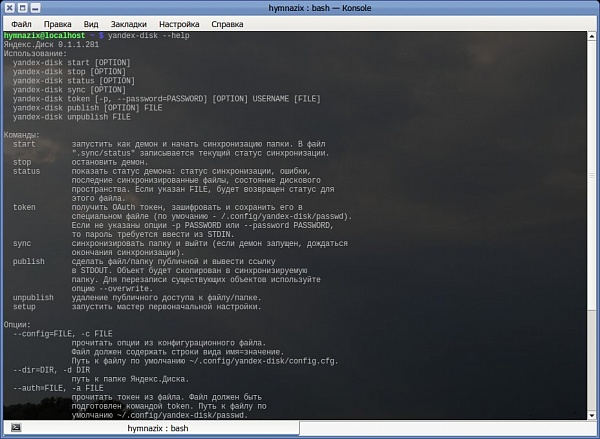Image resolution: width=600 pixels, height=439 pixels.
Task: Click the 'publish' command name in the commands list
Action: (29, 262)
